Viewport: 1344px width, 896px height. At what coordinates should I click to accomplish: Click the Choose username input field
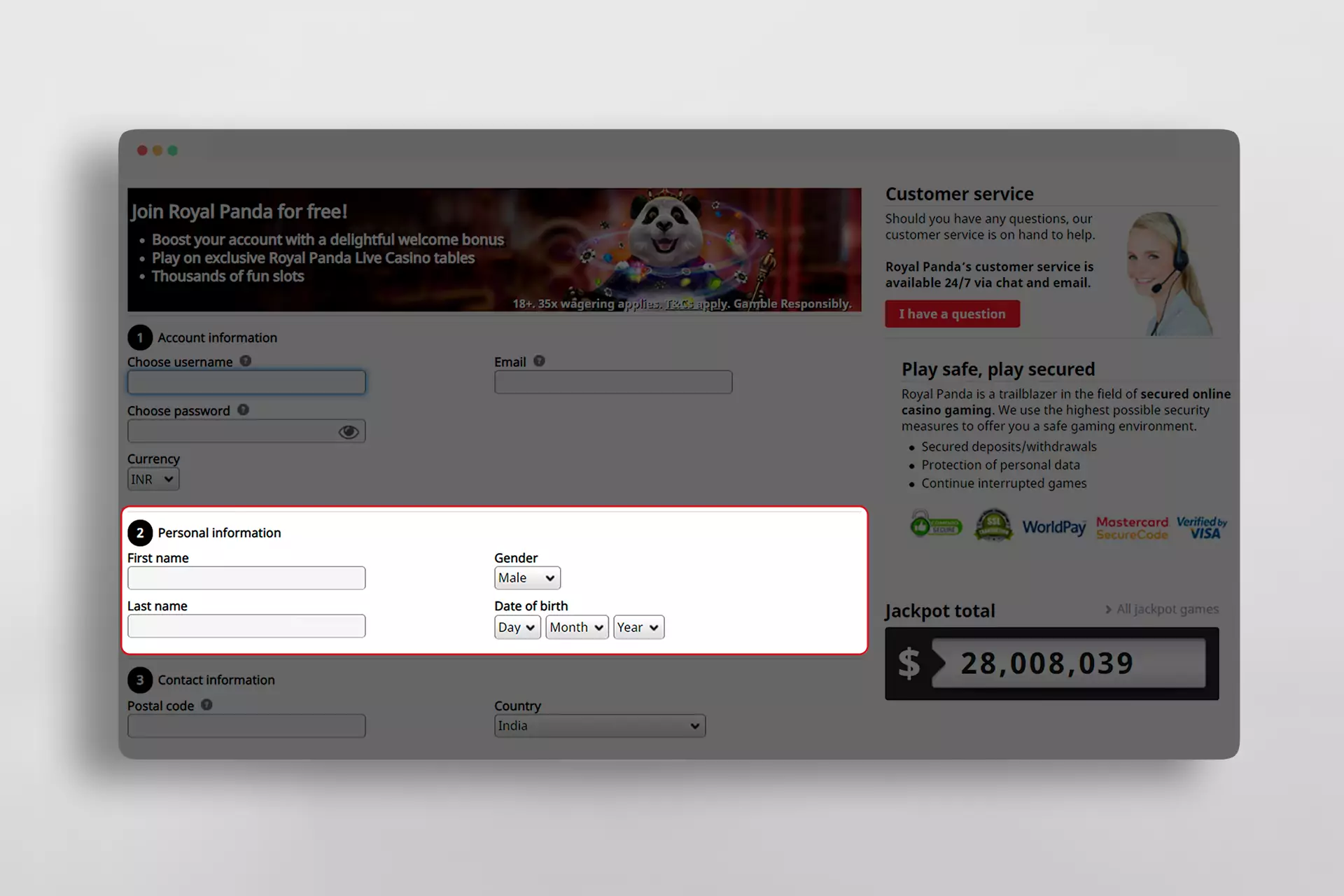[246, 382]
